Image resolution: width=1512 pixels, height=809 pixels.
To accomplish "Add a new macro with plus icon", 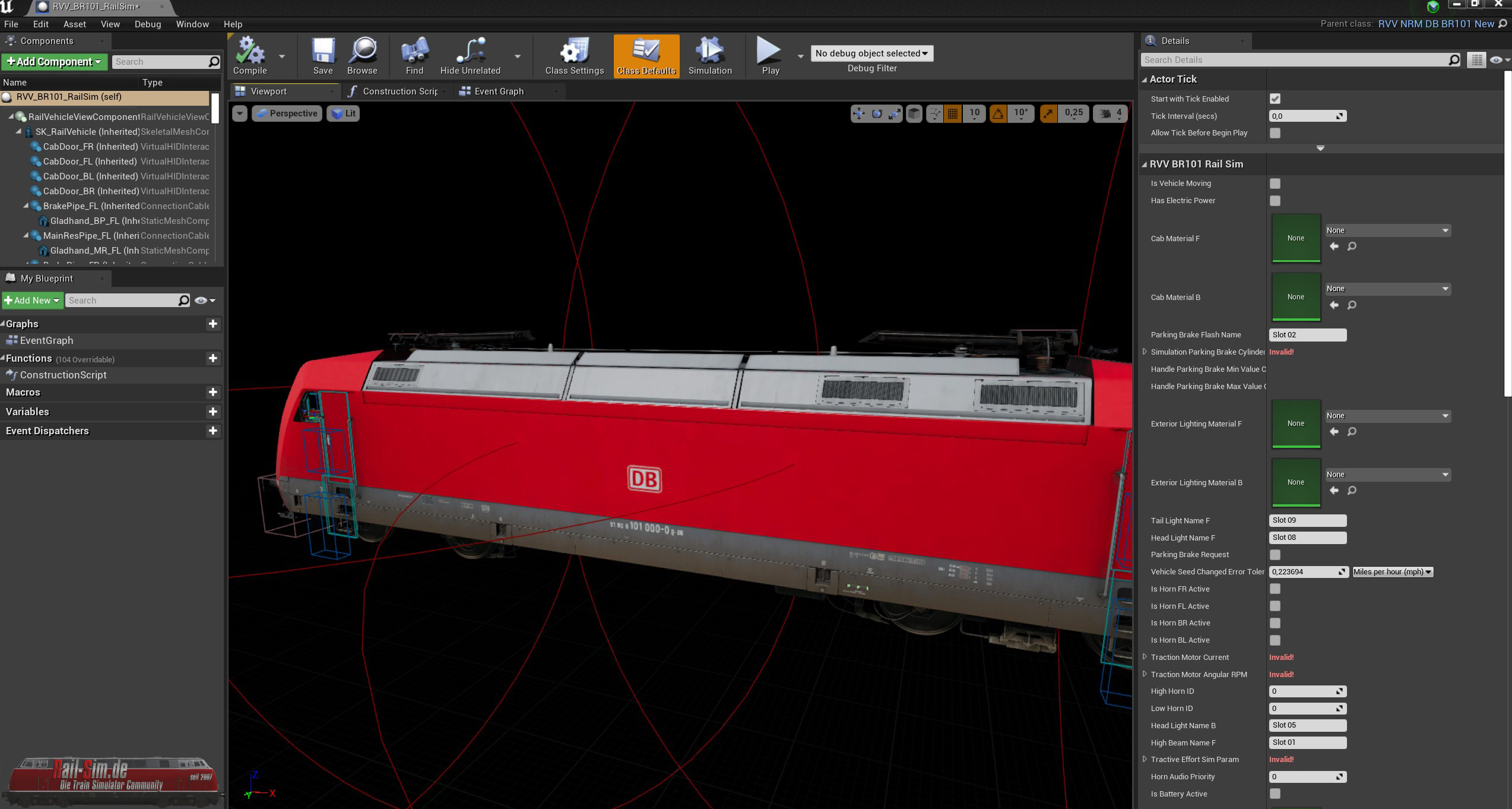I will [x=213, y=392].
